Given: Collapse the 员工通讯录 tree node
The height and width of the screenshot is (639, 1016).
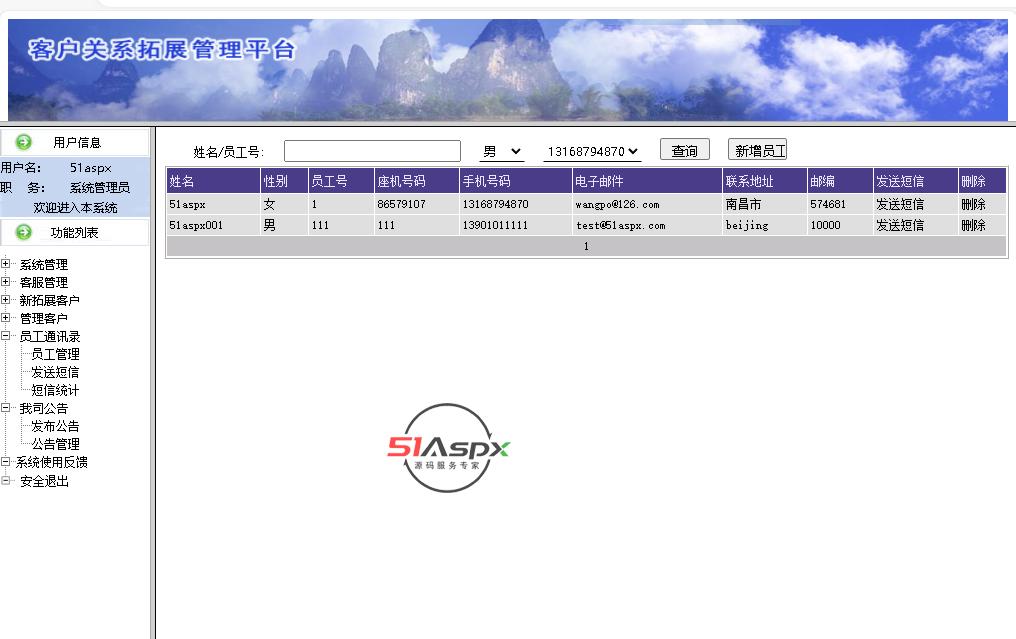Looking at the screenshot, I should [x=6, y=337].
